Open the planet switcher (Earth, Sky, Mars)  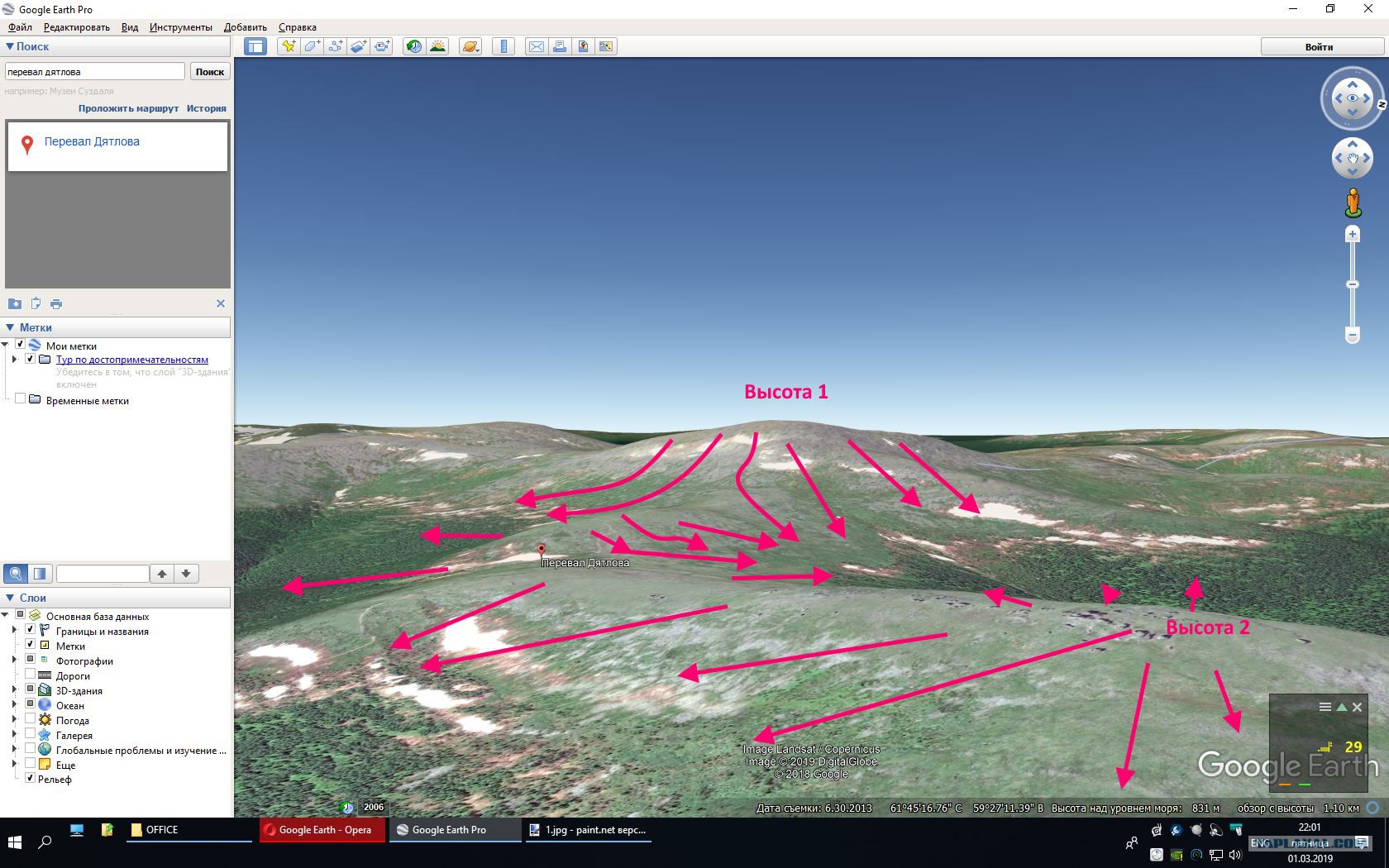click(470, 46)
